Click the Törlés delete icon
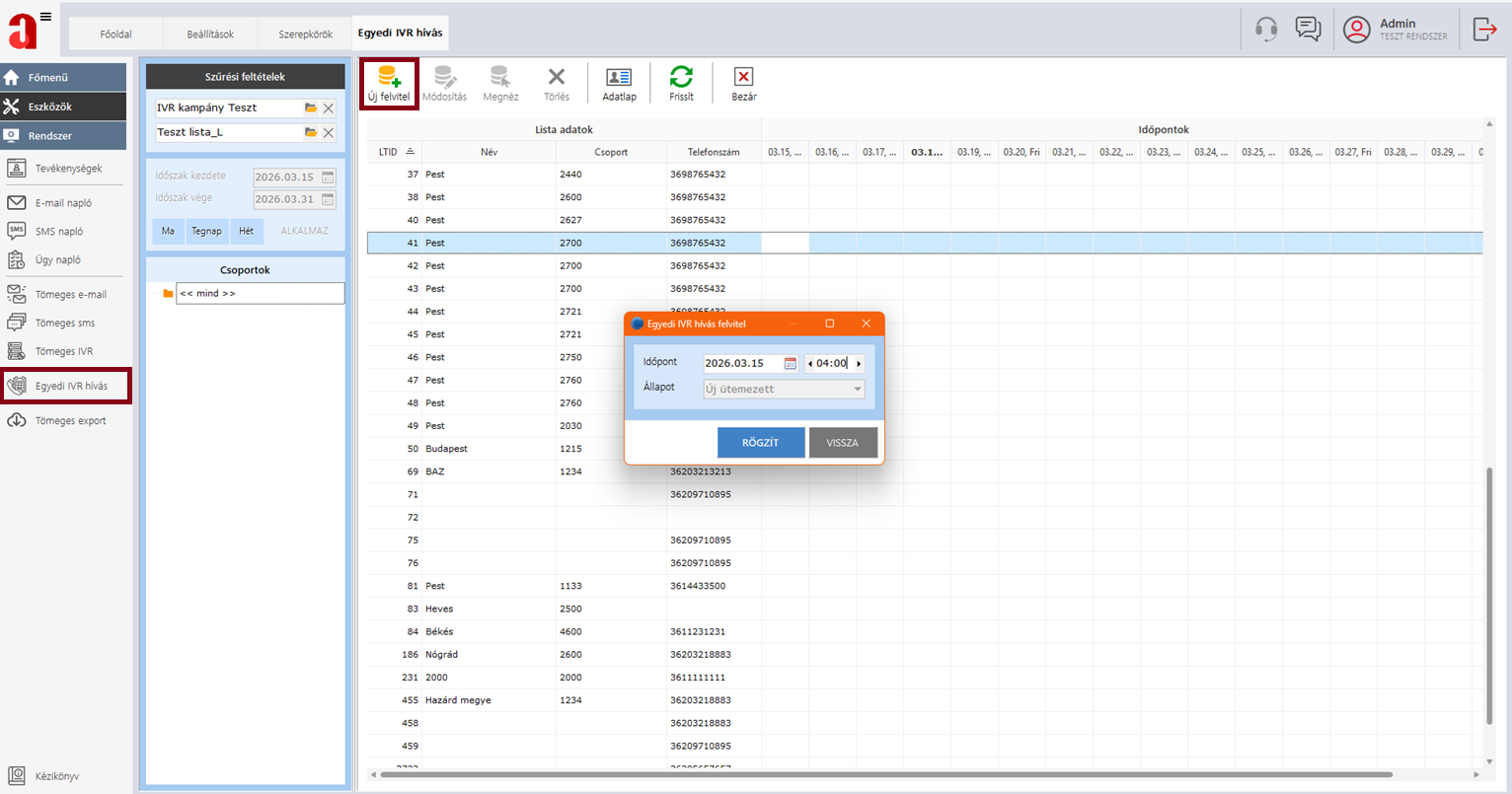 [x=557, y=78]
